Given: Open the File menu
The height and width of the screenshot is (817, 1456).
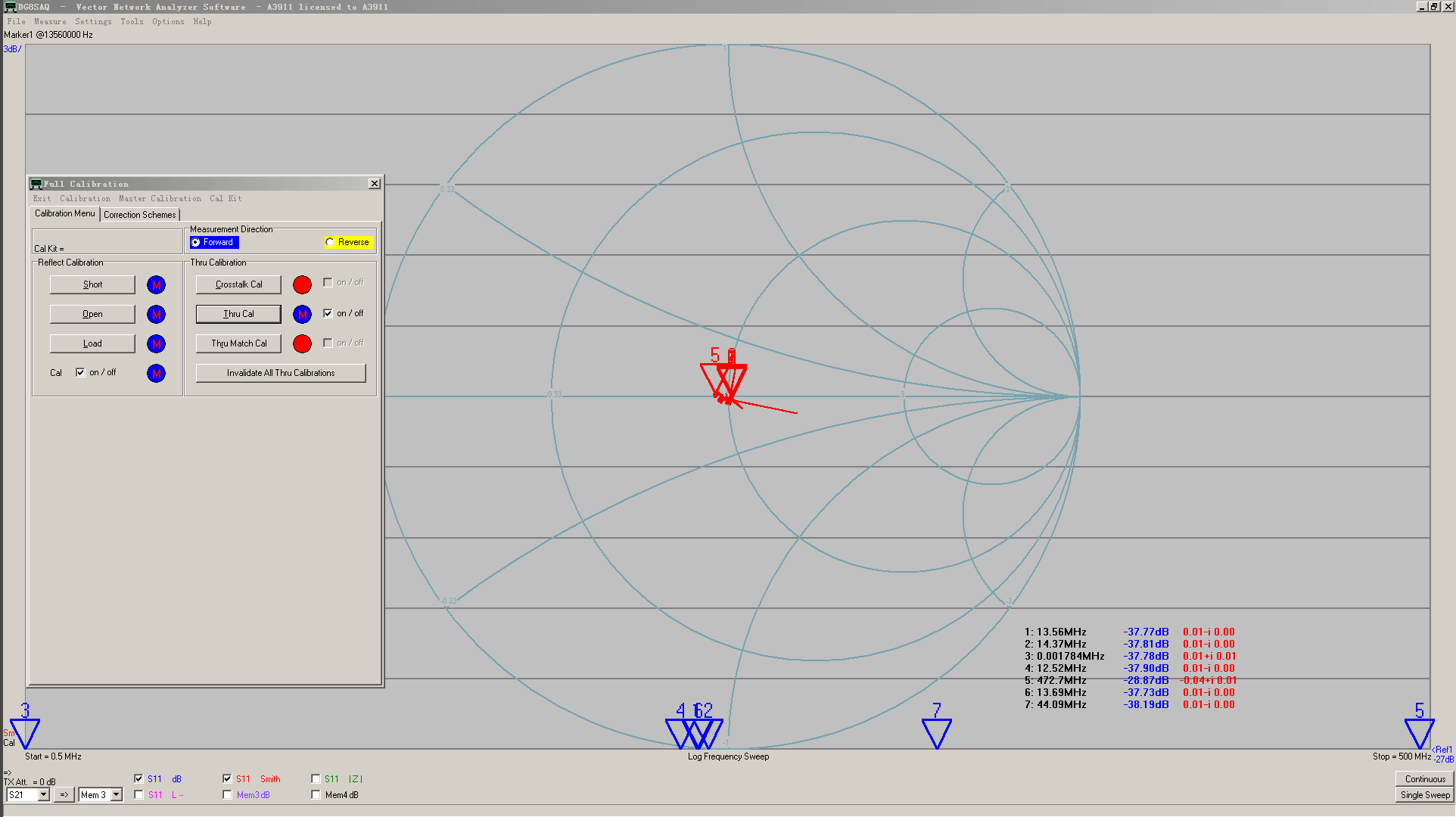Looking at the screenshot, I should pos(16,21).
